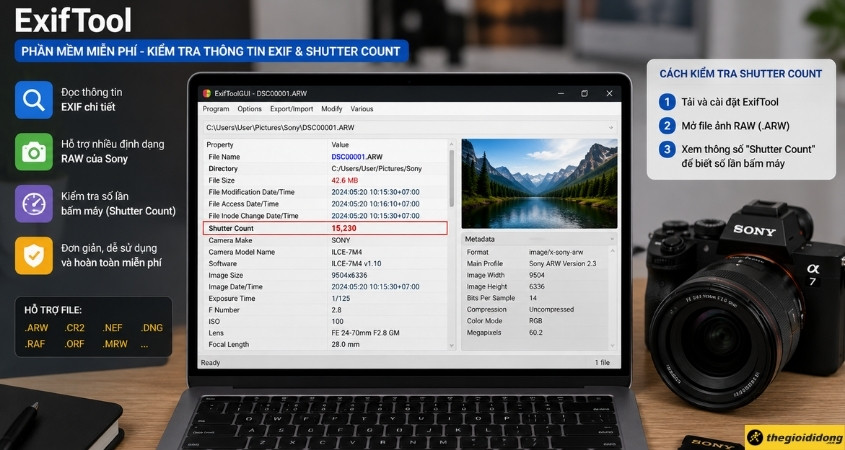The width and height of the screenshot is (845, 450).
Task: Click the 1/125 exposure time value
Action: pos(341,299)
